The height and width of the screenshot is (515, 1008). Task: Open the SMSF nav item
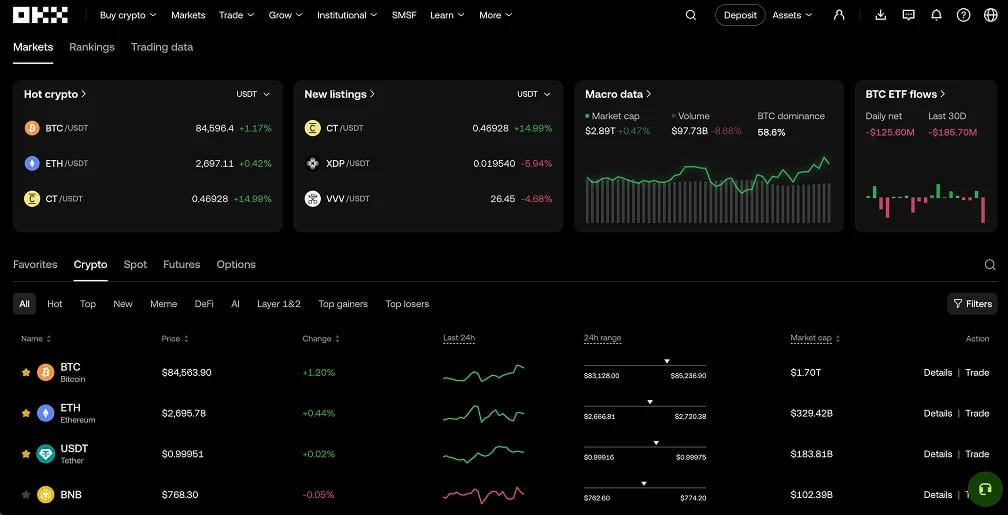coord(404,15)
